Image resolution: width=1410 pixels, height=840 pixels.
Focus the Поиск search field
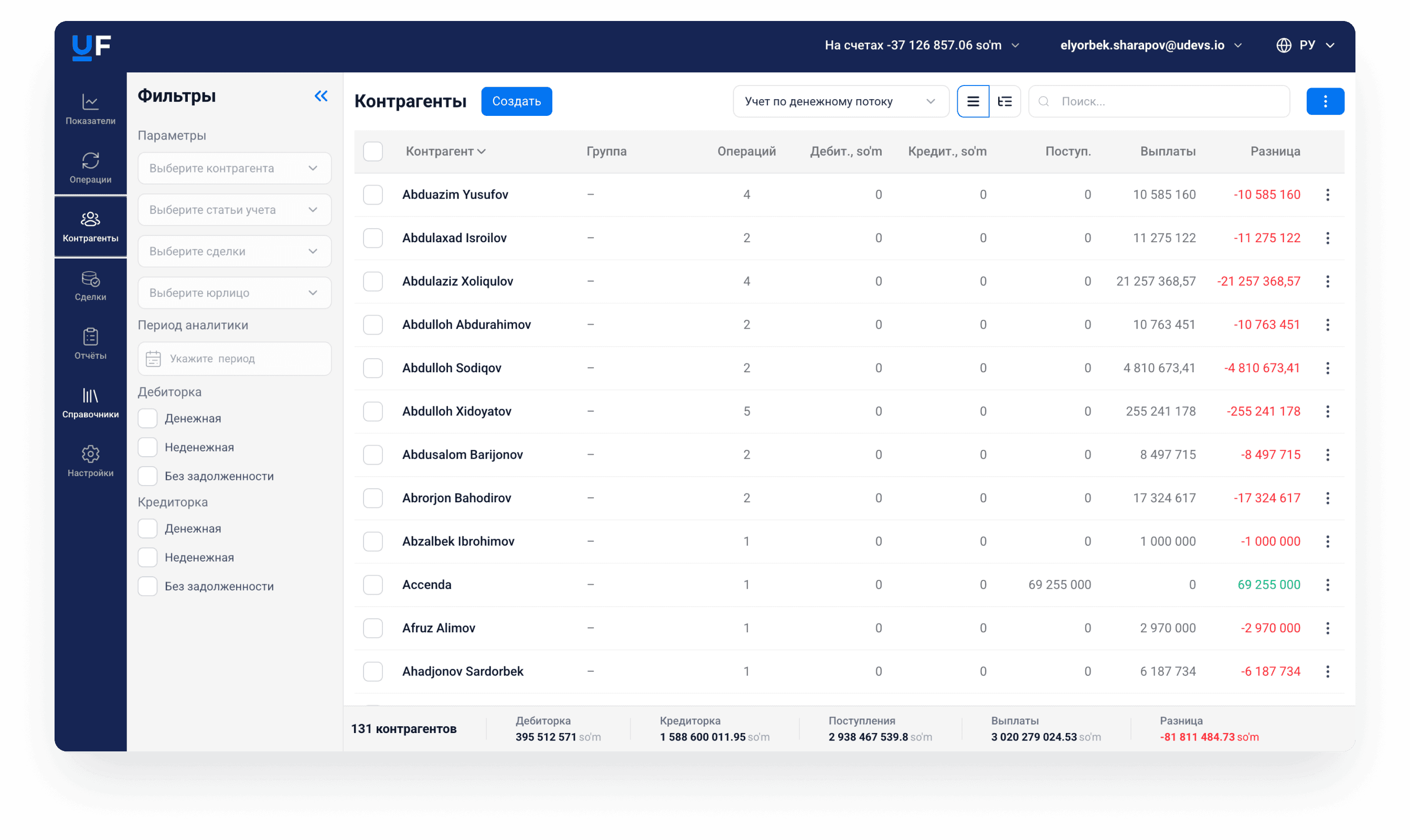click(x=1159, y=101)
